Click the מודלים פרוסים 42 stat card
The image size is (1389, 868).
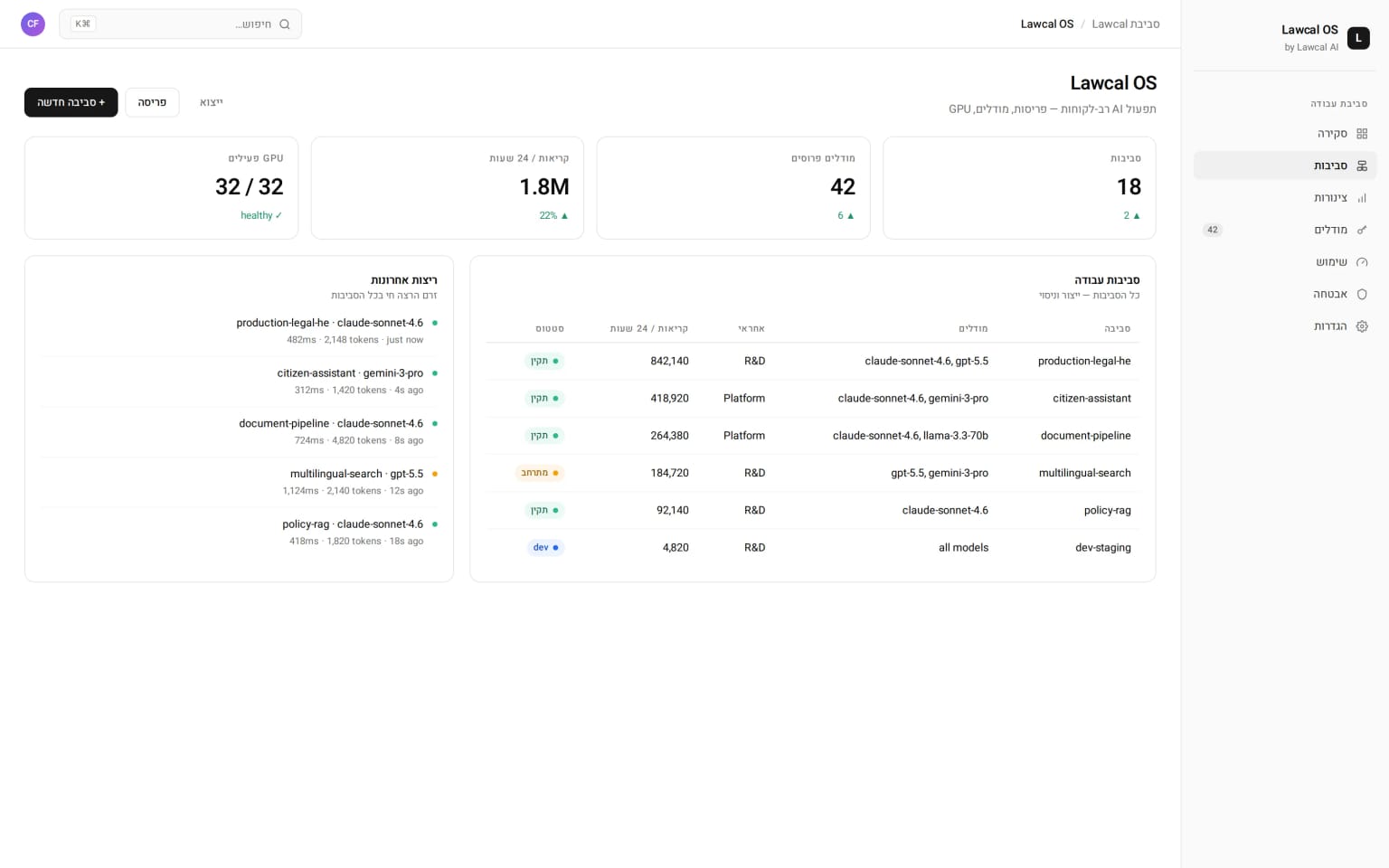click(733, 188)
